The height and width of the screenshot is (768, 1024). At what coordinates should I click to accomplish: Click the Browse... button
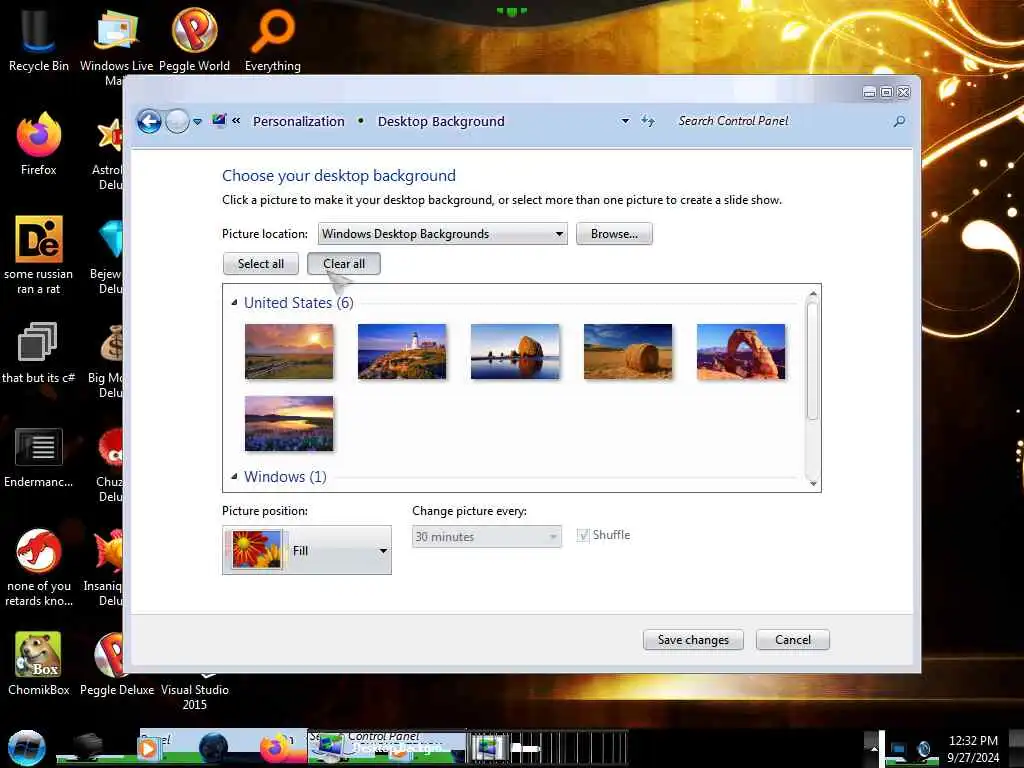point(614,234)
